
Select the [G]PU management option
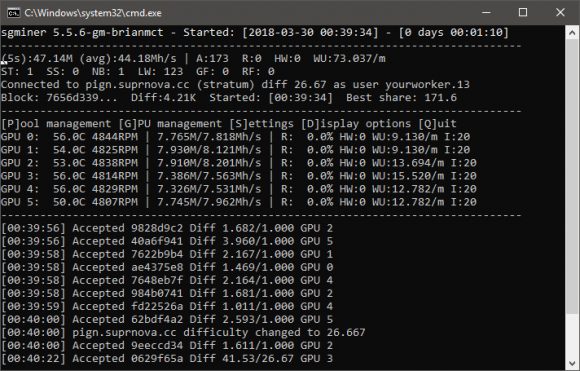point(171,124)
